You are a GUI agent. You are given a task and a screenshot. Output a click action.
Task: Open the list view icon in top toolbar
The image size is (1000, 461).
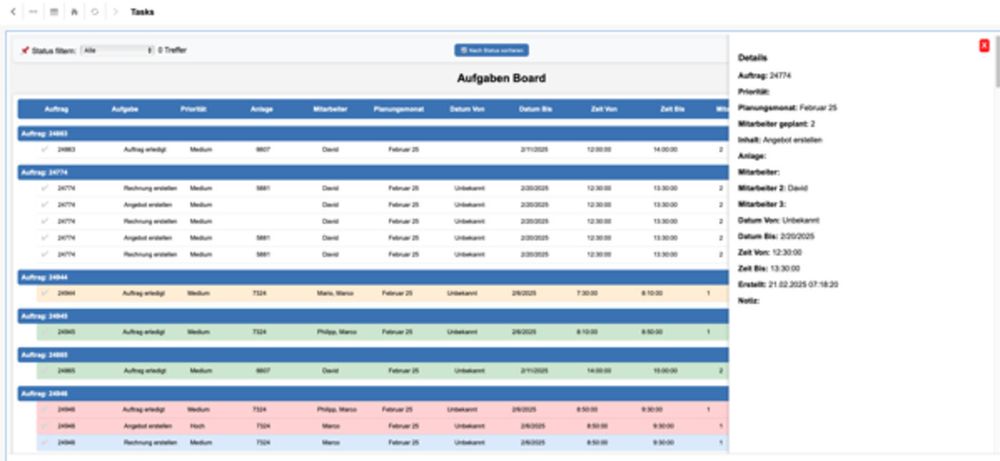(54, 11)
